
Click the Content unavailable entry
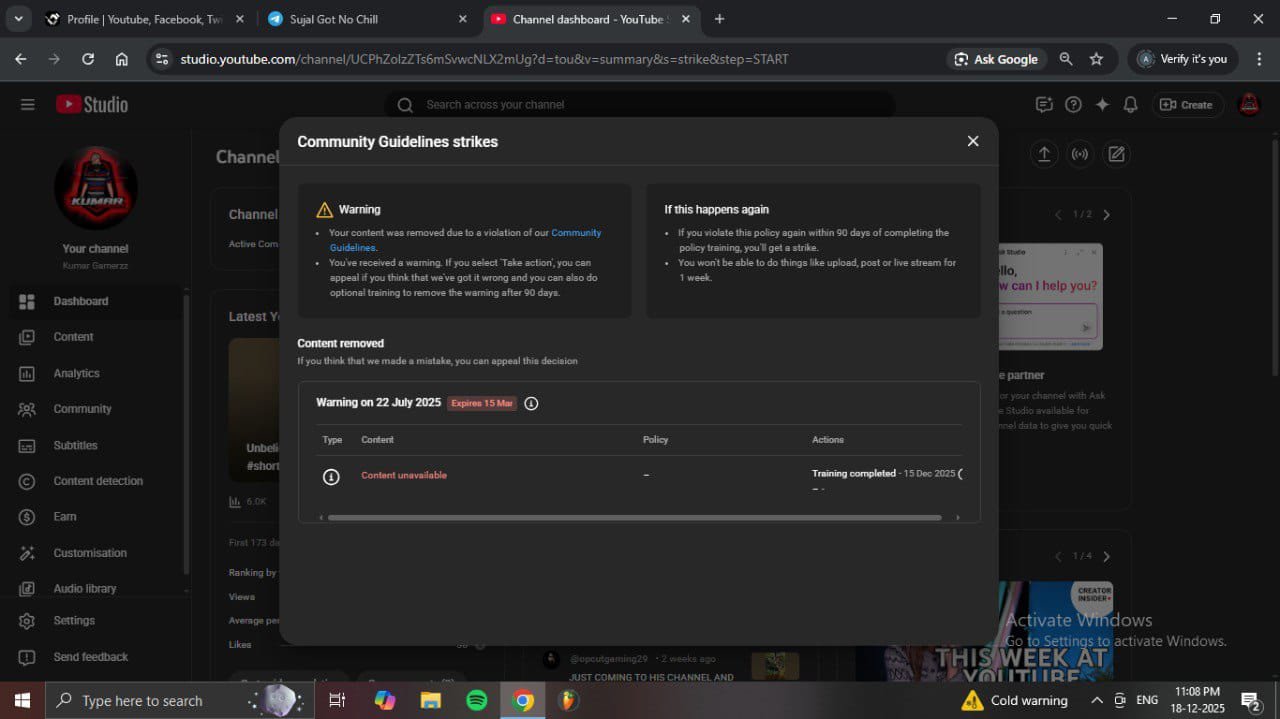tap(403, 475)
